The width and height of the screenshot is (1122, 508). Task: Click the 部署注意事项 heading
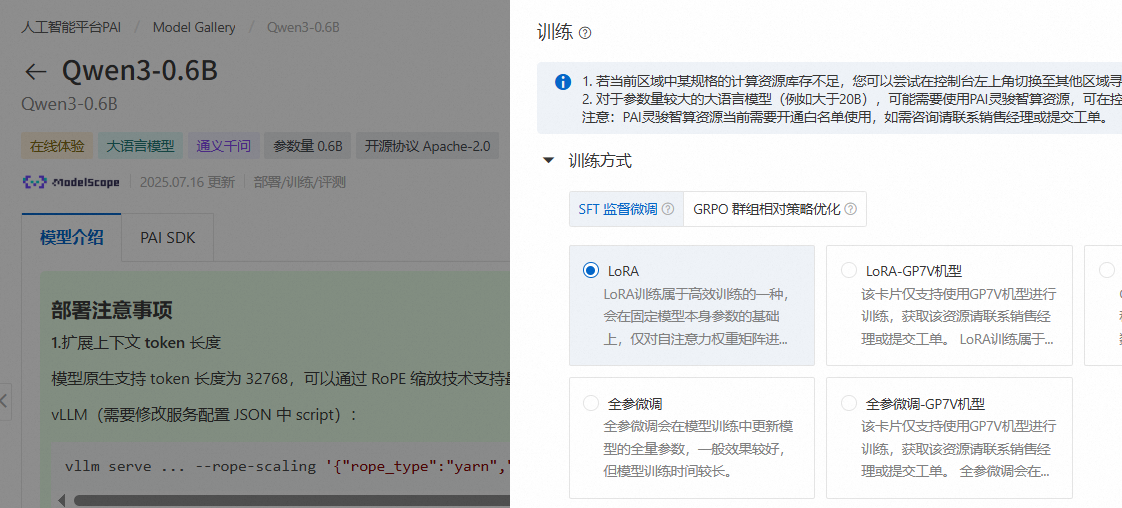(x=112, y=310)
